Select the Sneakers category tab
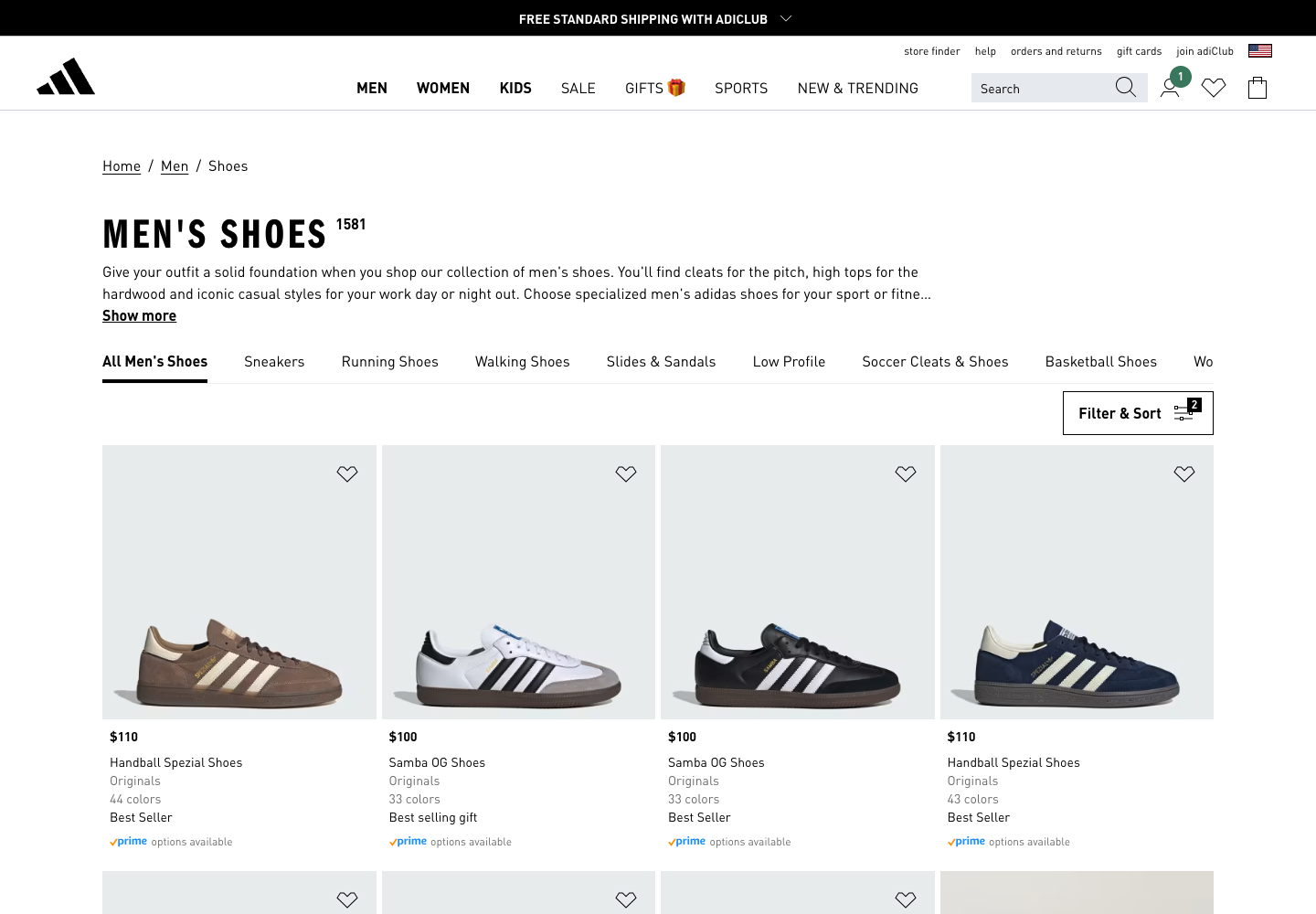The height and width of the screenshot is (914, 1316). click(x=274, y=361)
